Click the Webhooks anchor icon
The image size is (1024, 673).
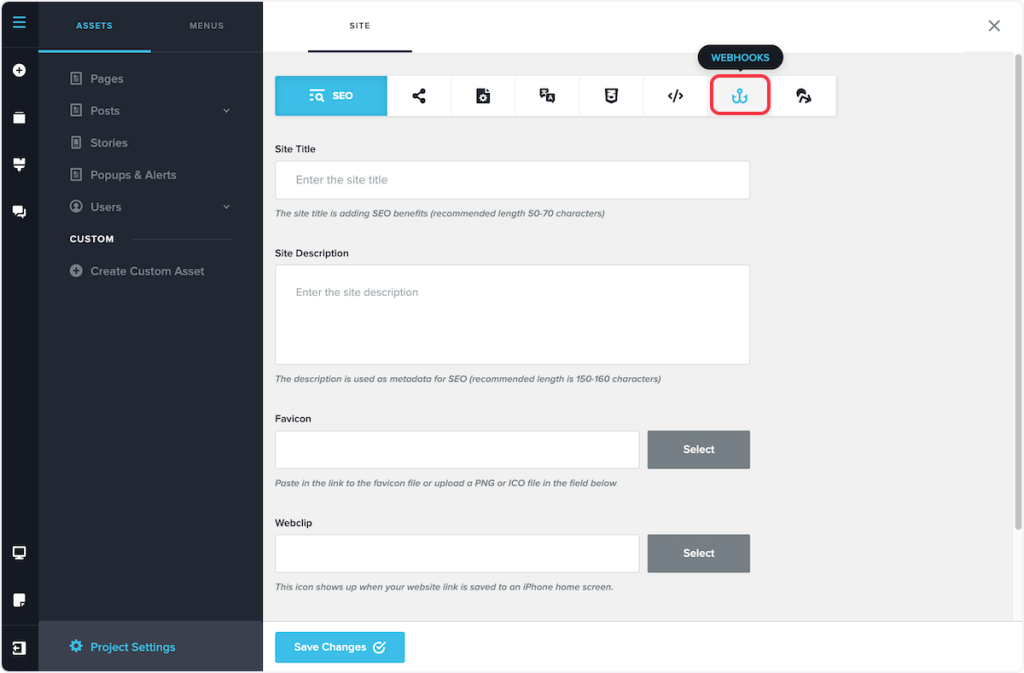pos(740,96)
